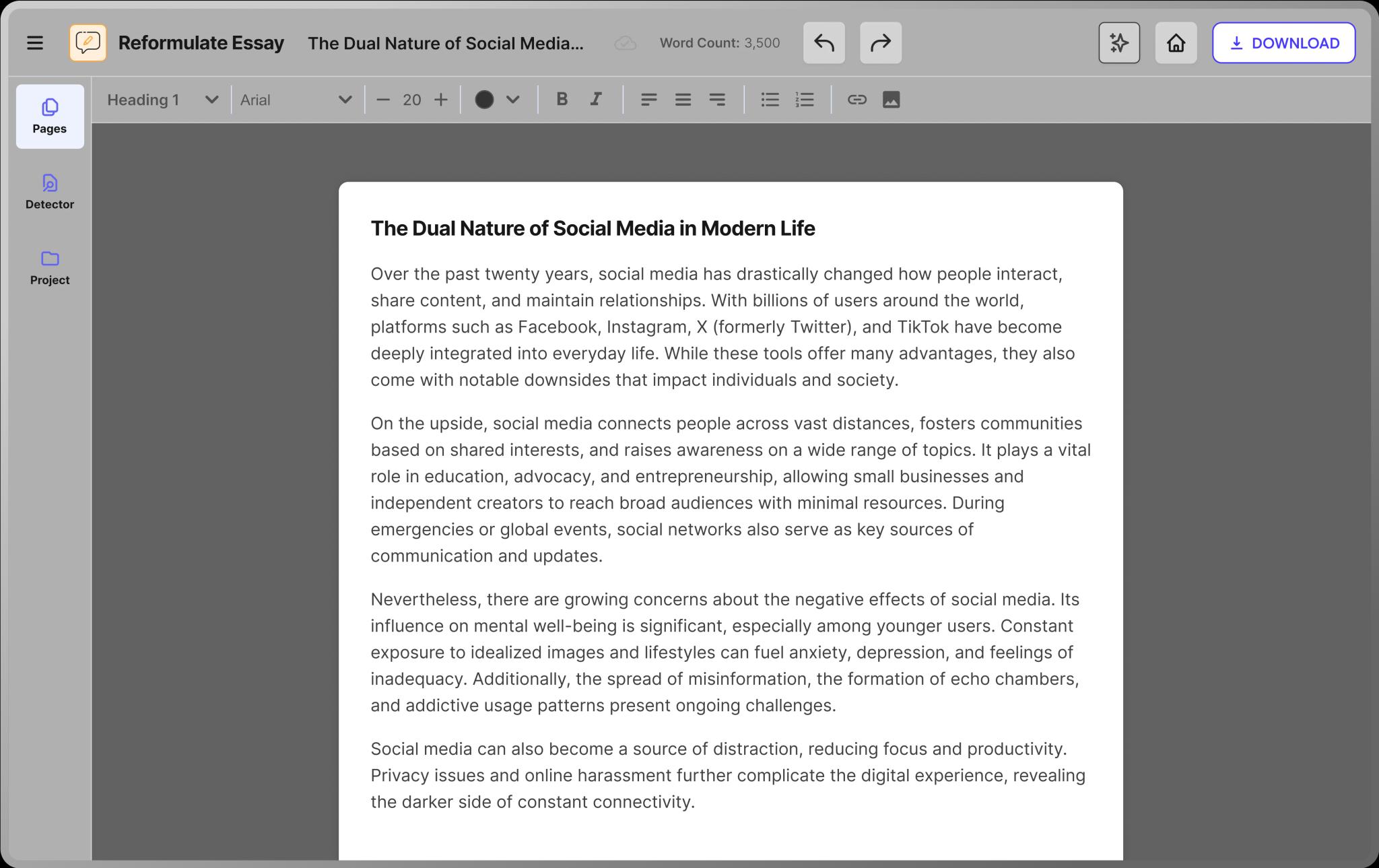Expand the Heading 1 style dropdown
The height and width of the screenshot is (868, 1379).
coord(211,100)
